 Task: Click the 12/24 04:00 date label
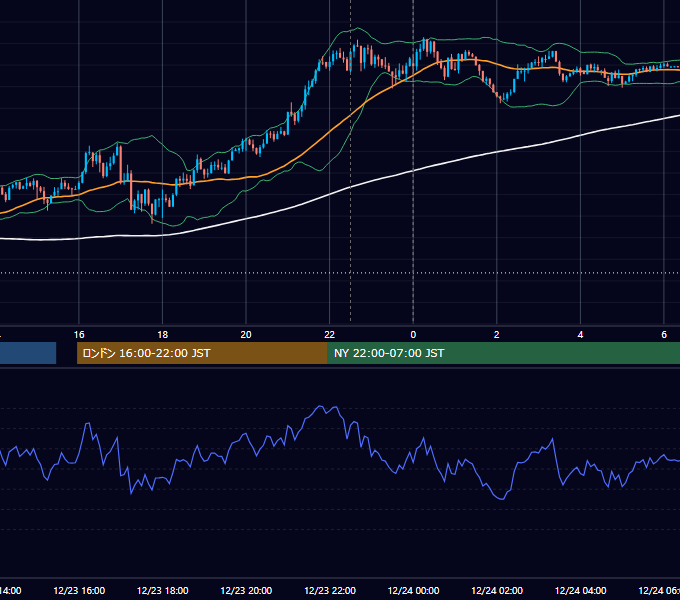(581, 590)
